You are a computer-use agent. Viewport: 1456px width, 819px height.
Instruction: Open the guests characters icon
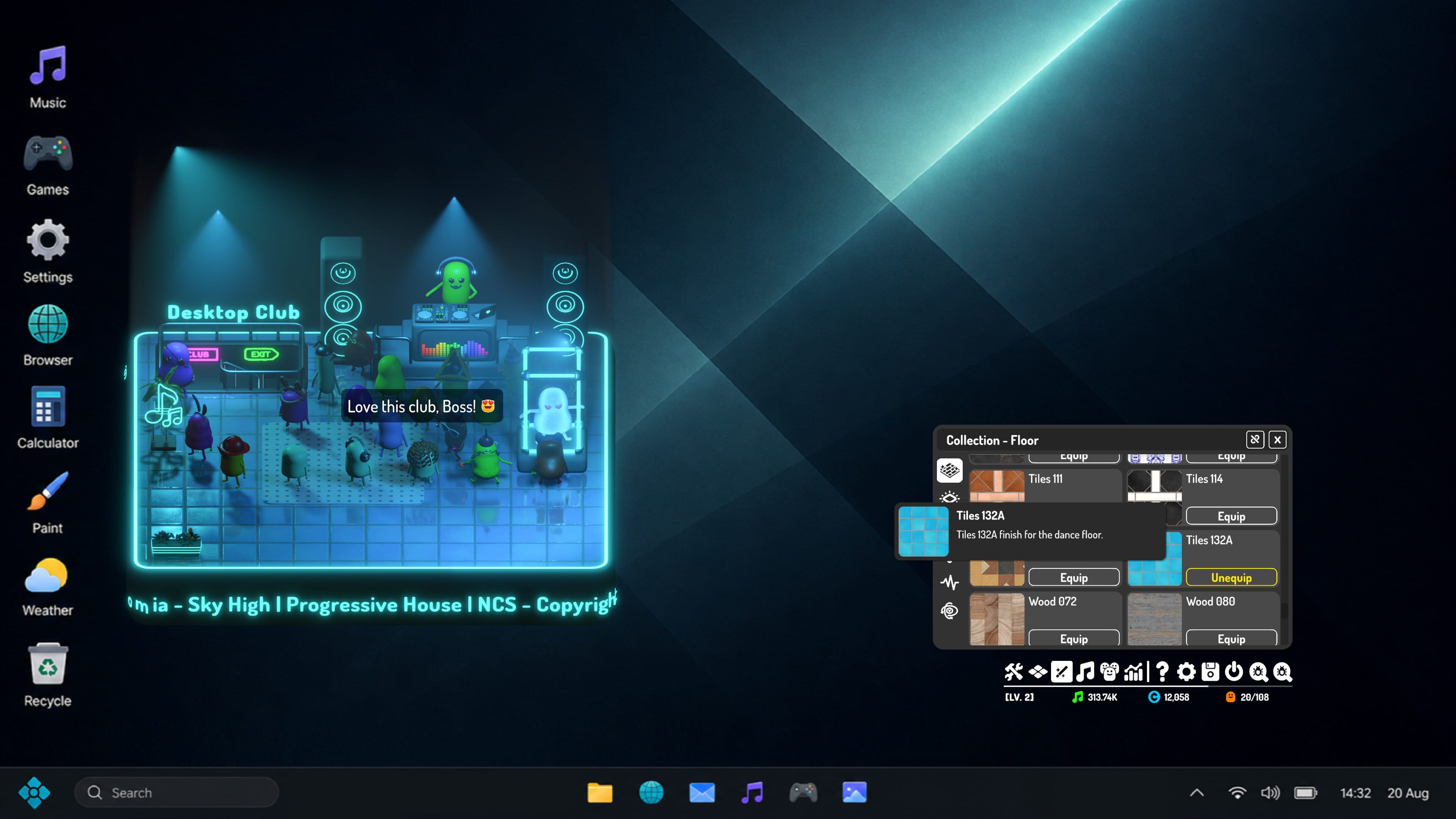pyautogui.click(x=1109, y=672)
